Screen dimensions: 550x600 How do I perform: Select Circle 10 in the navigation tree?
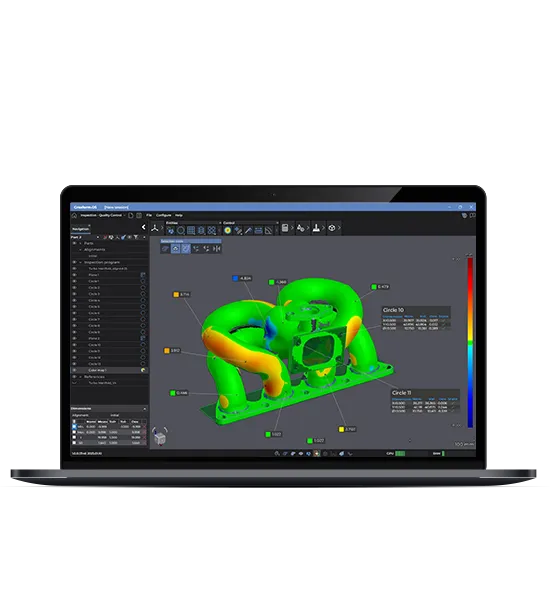point(95,345)
